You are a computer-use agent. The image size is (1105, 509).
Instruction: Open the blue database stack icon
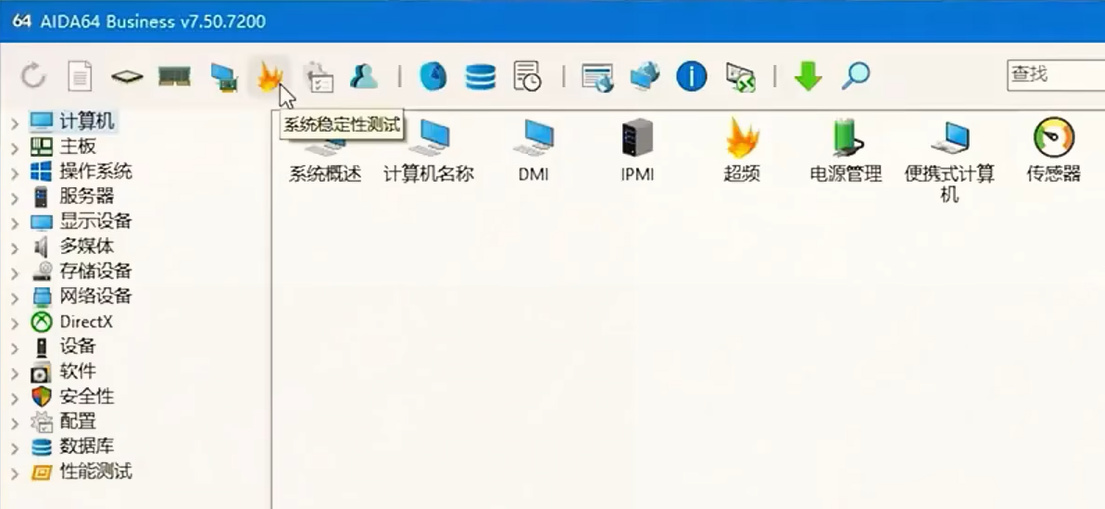coord(481,76)
